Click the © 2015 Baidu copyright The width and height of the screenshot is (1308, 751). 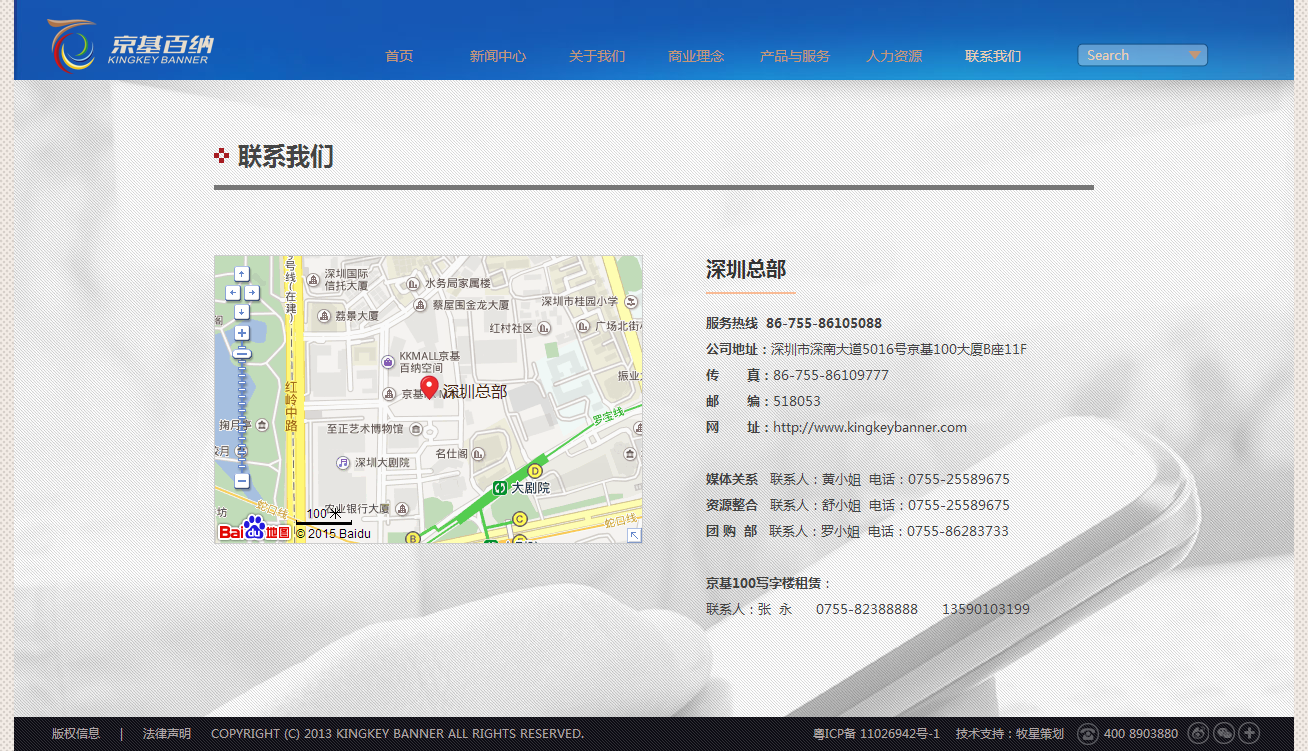(x=333, y=534)
